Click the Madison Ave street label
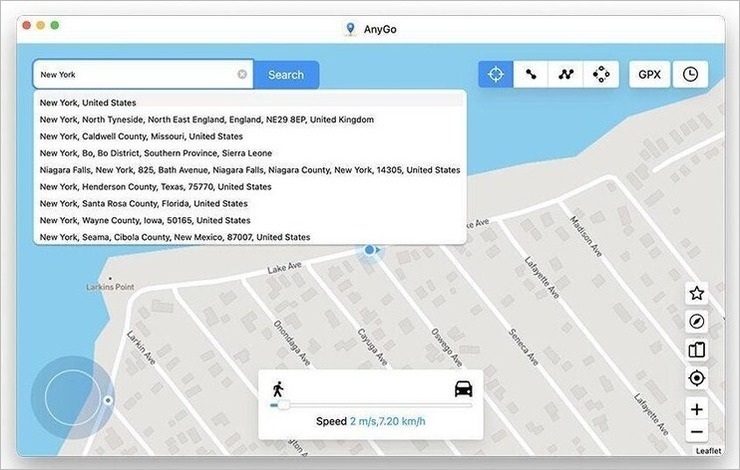Viewport: 740px width, 470px height. tap(586, 236)
